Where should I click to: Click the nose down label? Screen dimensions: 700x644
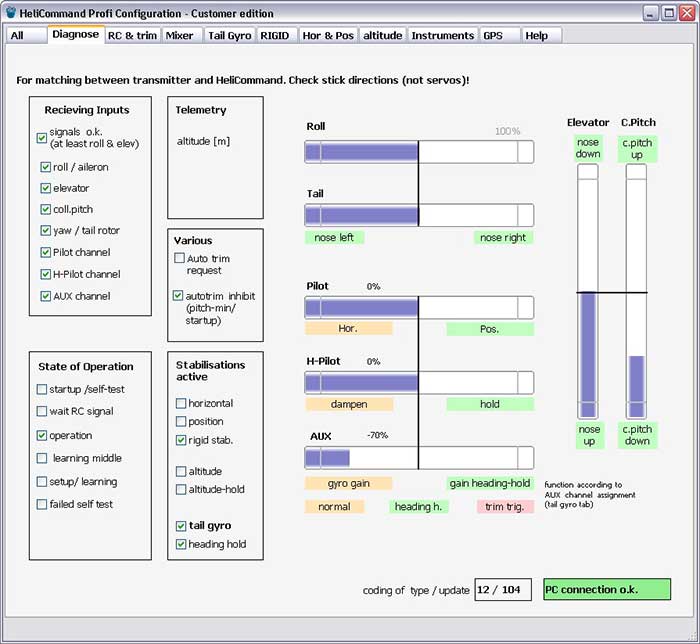588,148
